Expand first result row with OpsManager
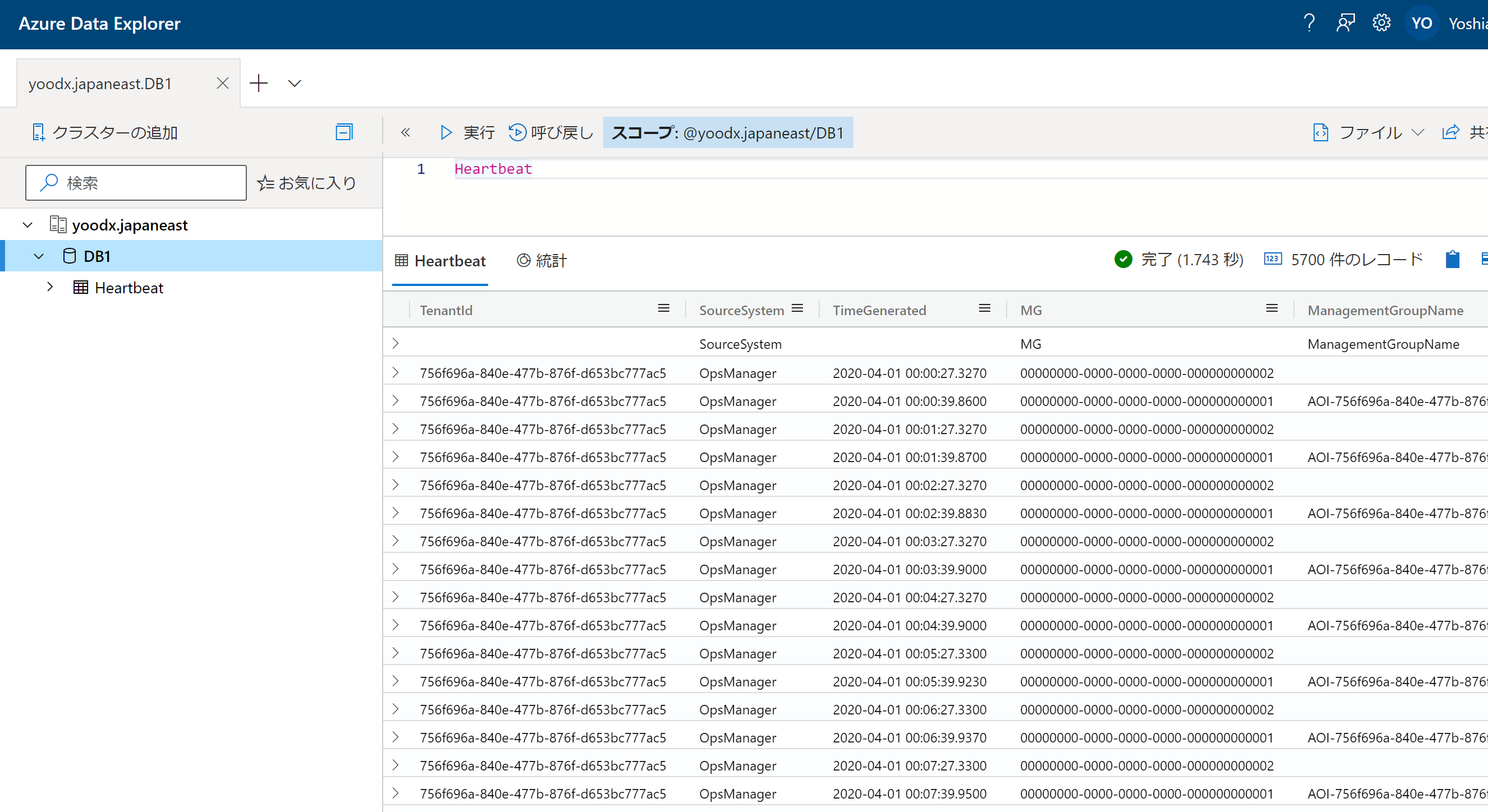 pos(396,373)
